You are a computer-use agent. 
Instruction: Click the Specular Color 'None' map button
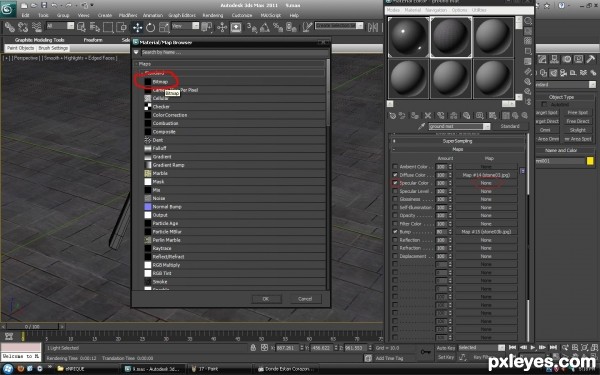tap(486, 183)
